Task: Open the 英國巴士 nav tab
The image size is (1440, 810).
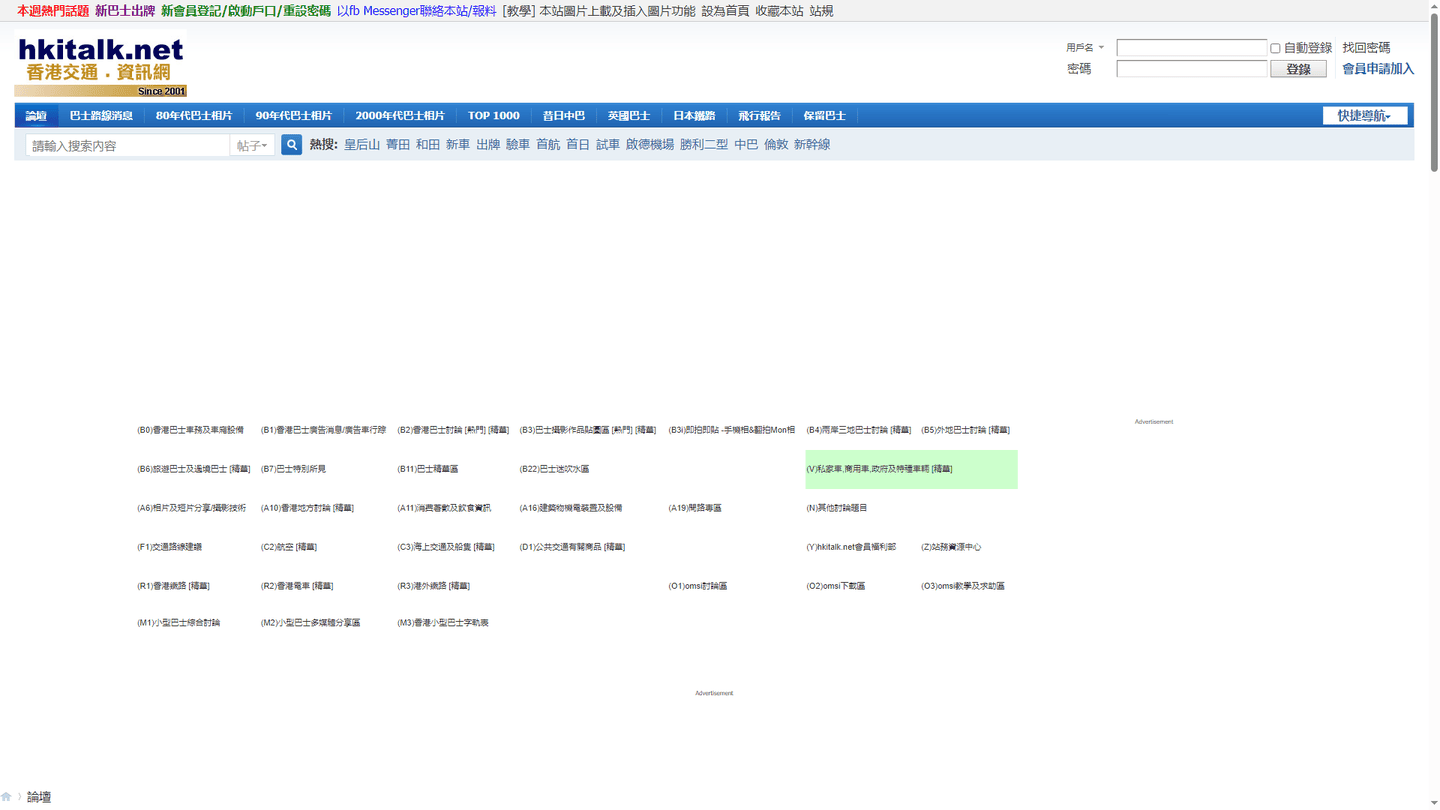Action: [629, 116]
